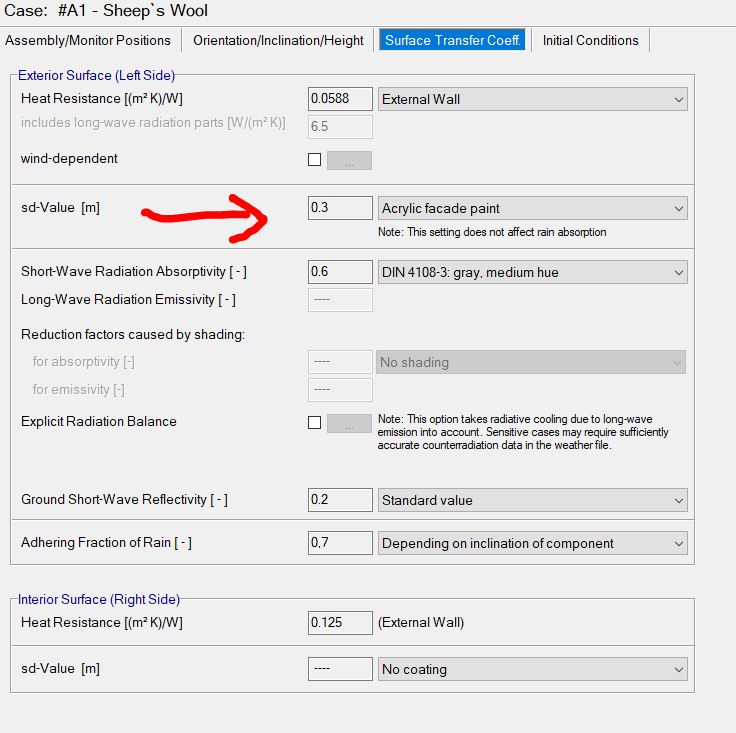Click the exterior Heat Resistance field showing 0.0588
Screen dimensions: 736x733
(x=340, y=99)
